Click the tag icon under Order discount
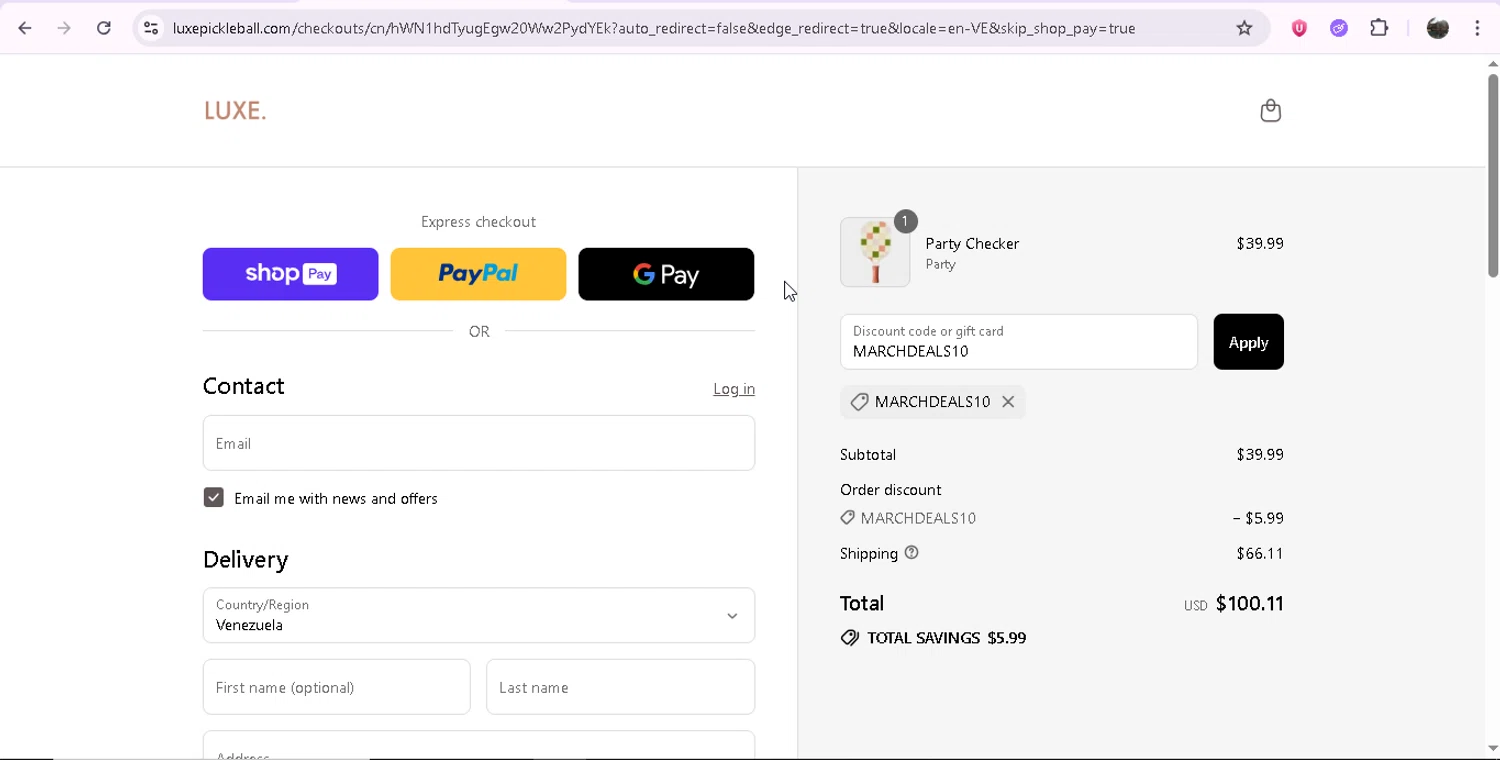Screen dimensions: 1500x760 point(847,517)
